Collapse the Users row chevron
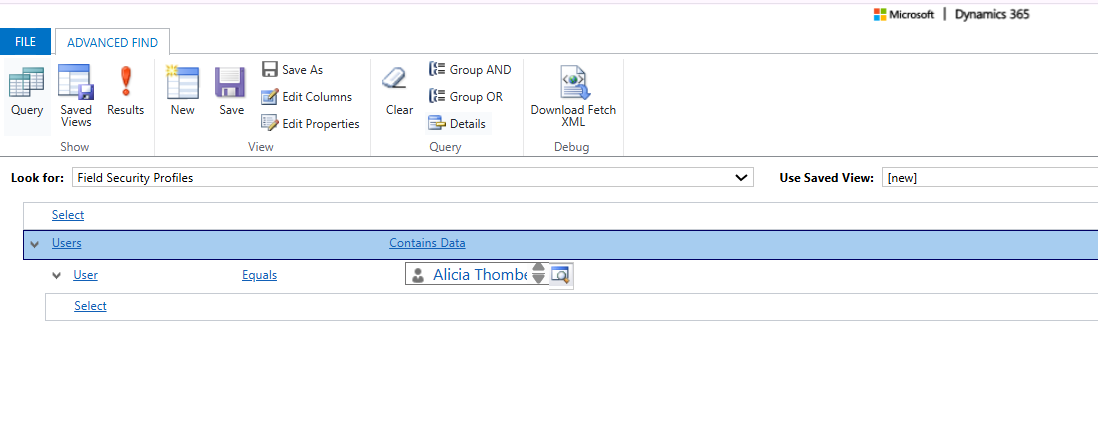Screen dimensions: 1098x433 pos(35,244)
